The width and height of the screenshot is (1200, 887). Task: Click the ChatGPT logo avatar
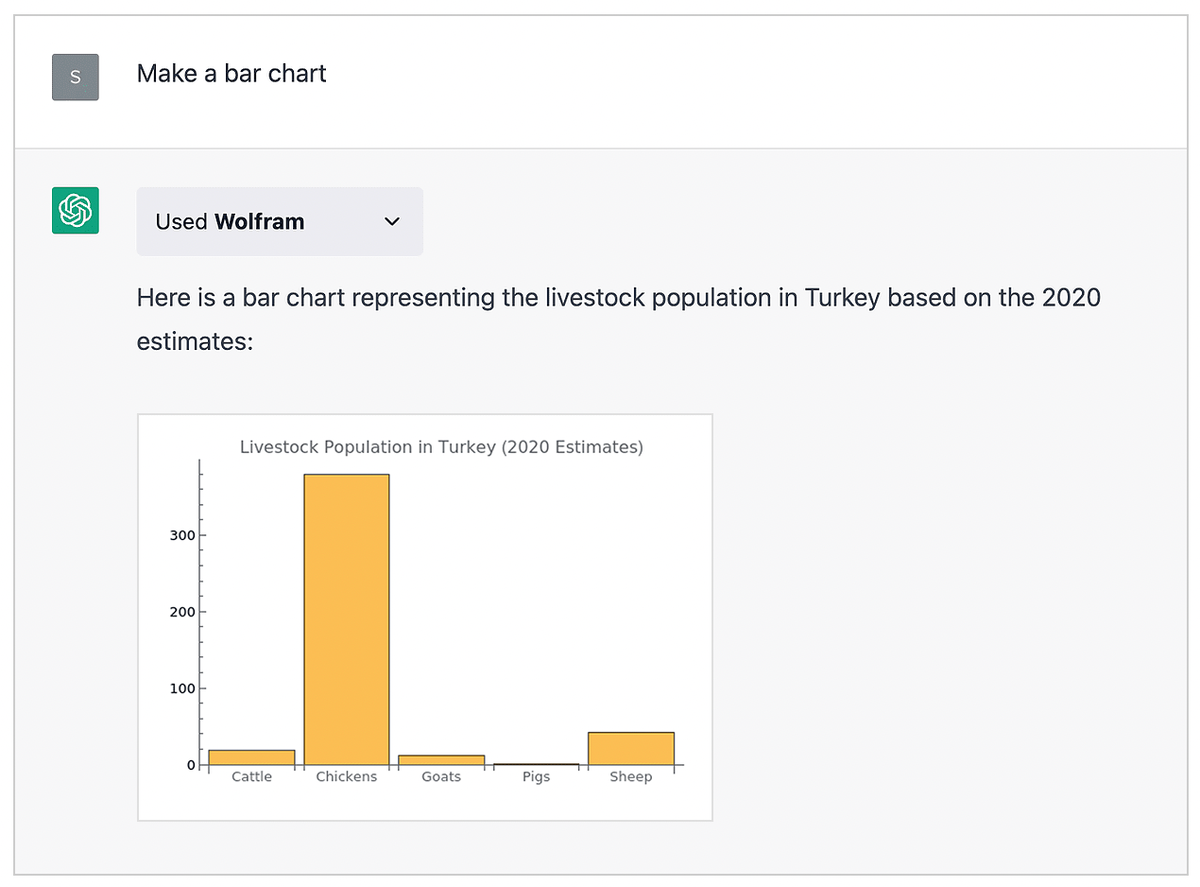tap(75, 210)
